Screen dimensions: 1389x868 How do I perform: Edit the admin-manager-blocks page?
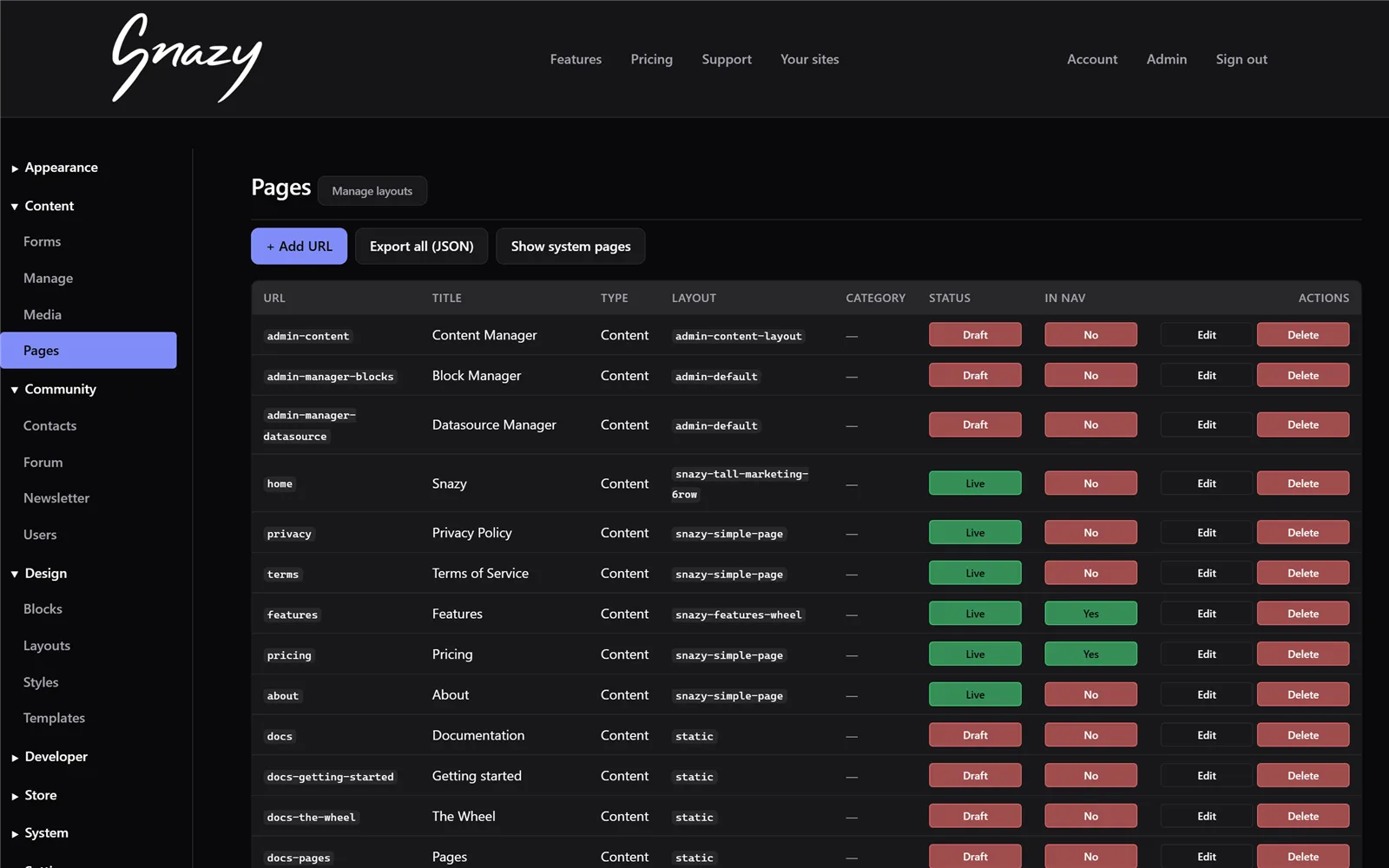pos(1207,376)
